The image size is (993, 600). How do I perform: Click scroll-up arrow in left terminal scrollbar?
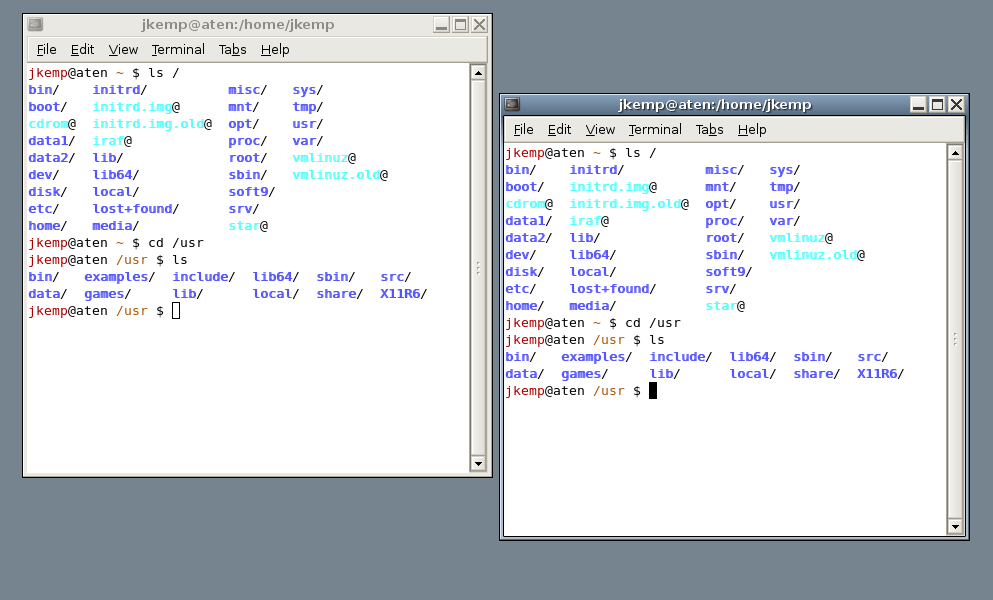coord(478,73)
